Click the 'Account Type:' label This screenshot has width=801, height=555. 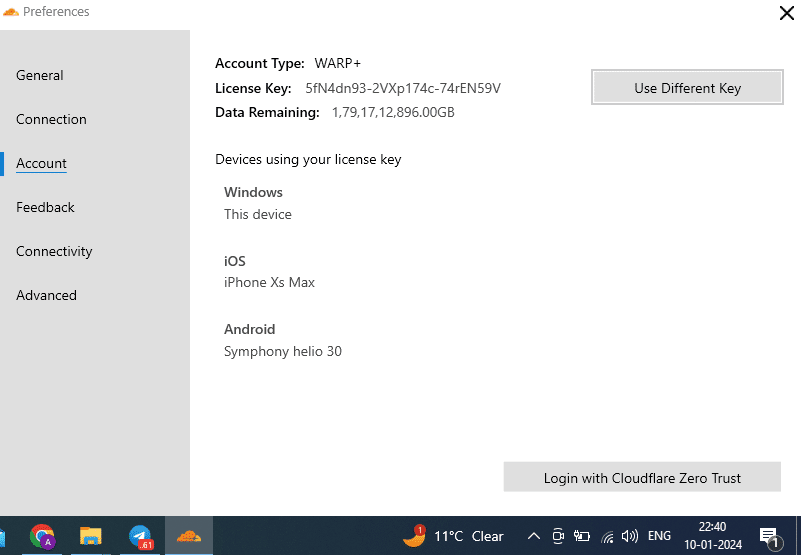[260, 63]
